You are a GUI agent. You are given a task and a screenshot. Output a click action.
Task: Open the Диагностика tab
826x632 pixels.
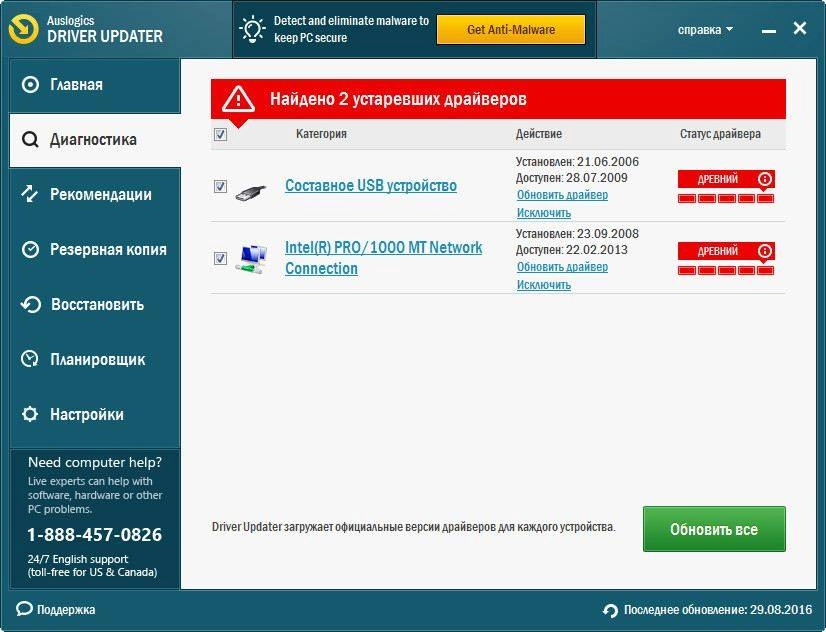pos(95,140)
